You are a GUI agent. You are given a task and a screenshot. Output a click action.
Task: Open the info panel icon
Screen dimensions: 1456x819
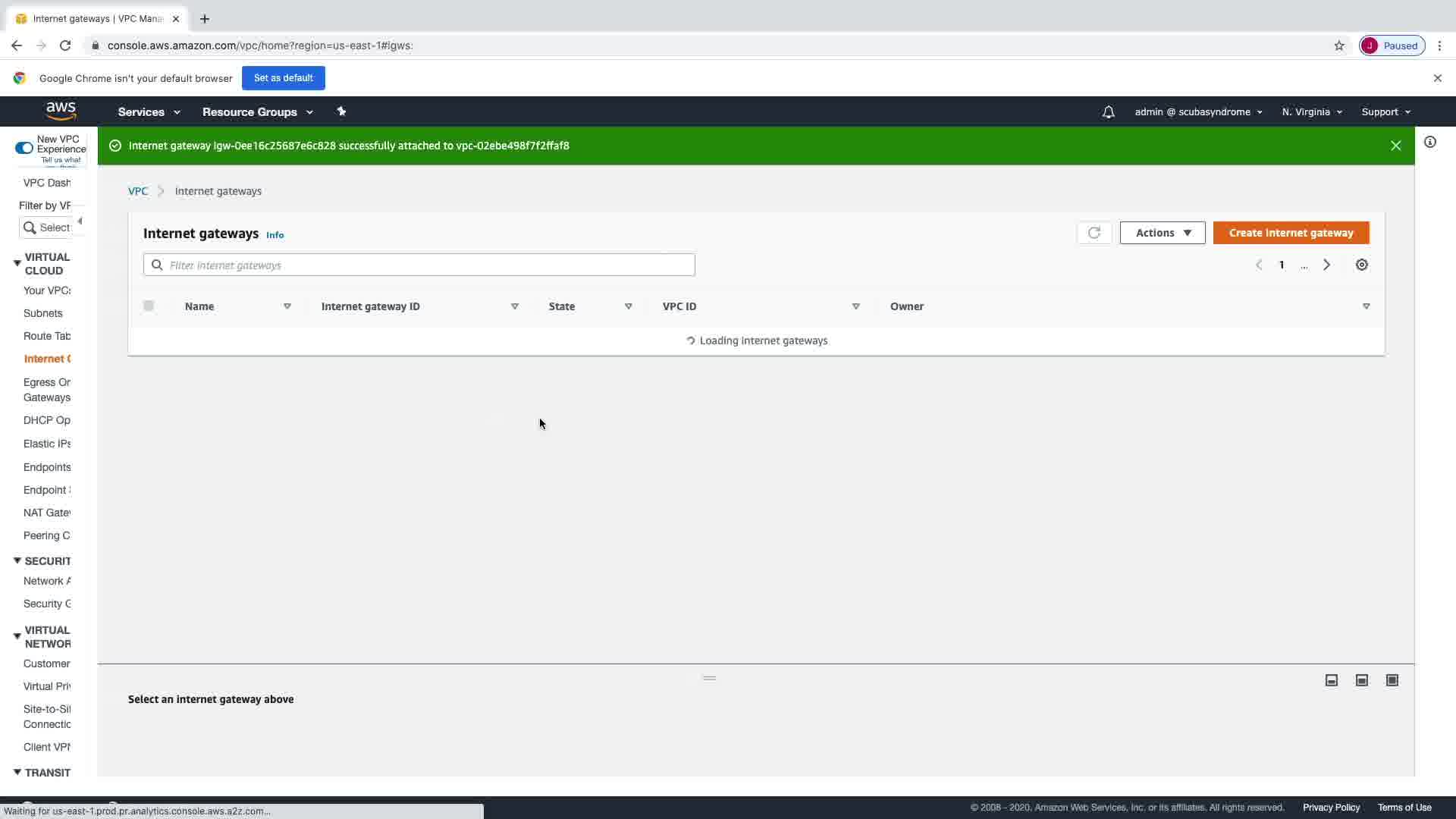coord(1429,142)
